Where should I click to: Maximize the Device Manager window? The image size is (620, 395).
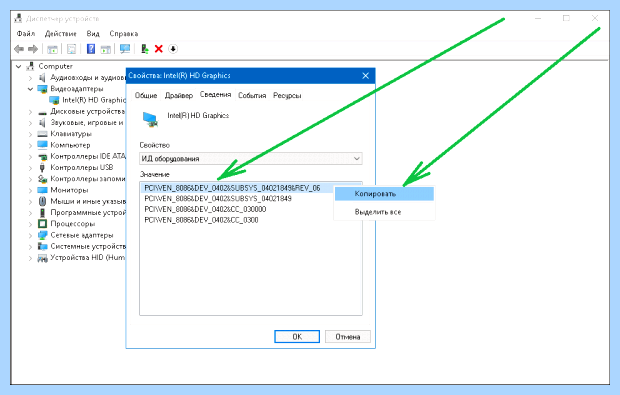click(x=566, y=18)
